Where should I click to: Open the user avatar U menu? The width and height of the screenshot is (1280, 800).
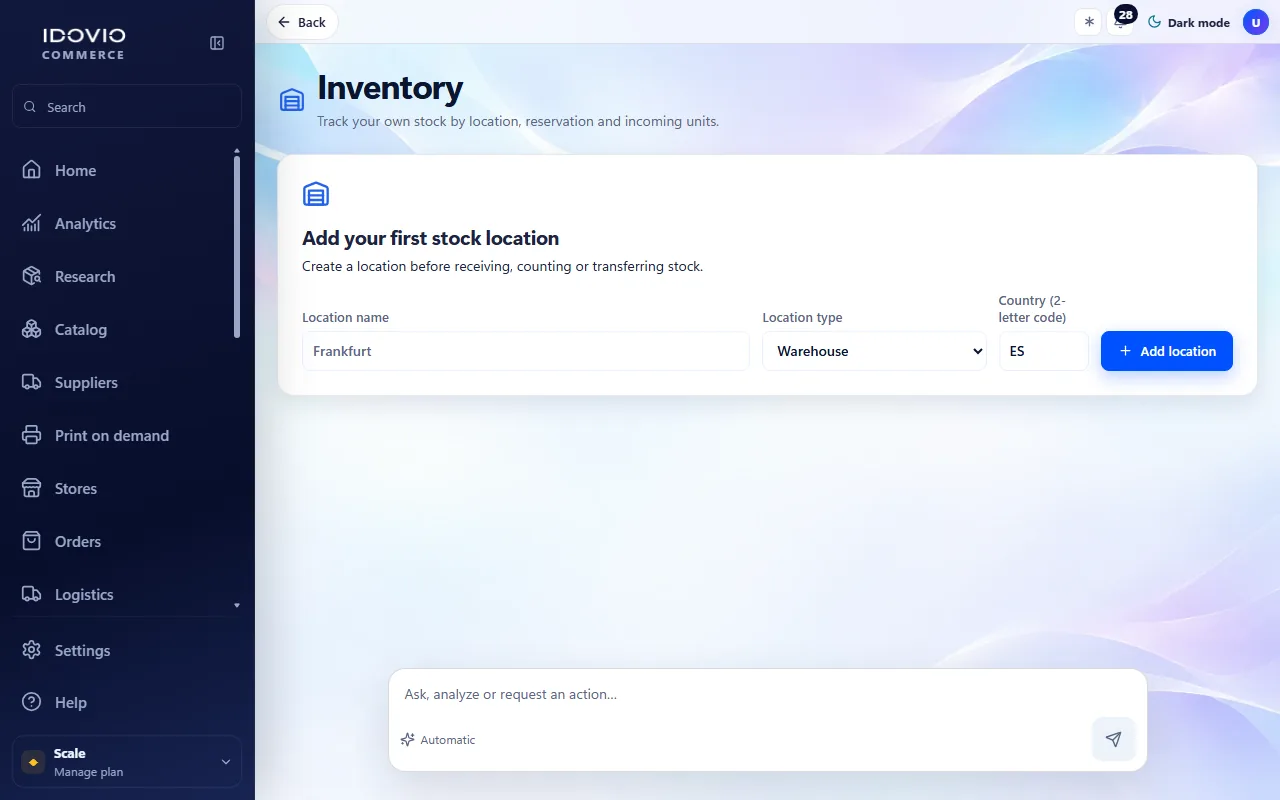point(1256,22)
